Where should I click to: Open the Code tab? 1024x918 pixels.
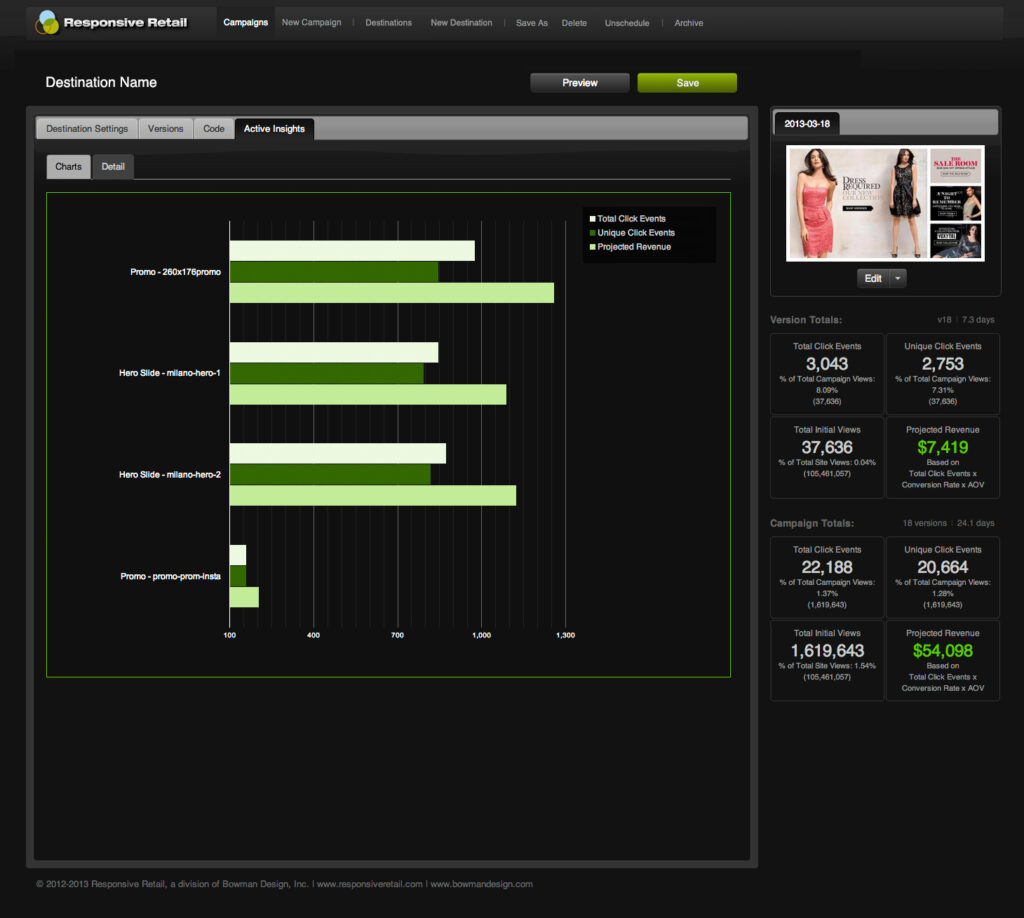pos(214,129)
